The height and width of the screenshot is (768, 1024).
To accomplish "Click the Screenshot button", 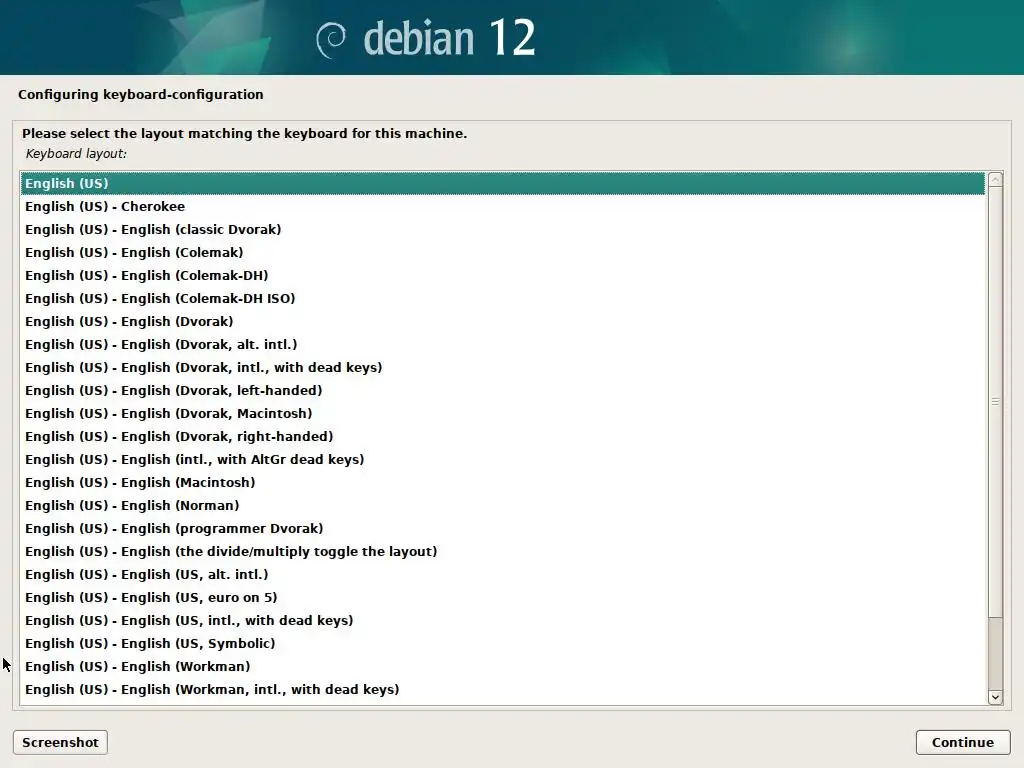I will [x=60, y=743].
